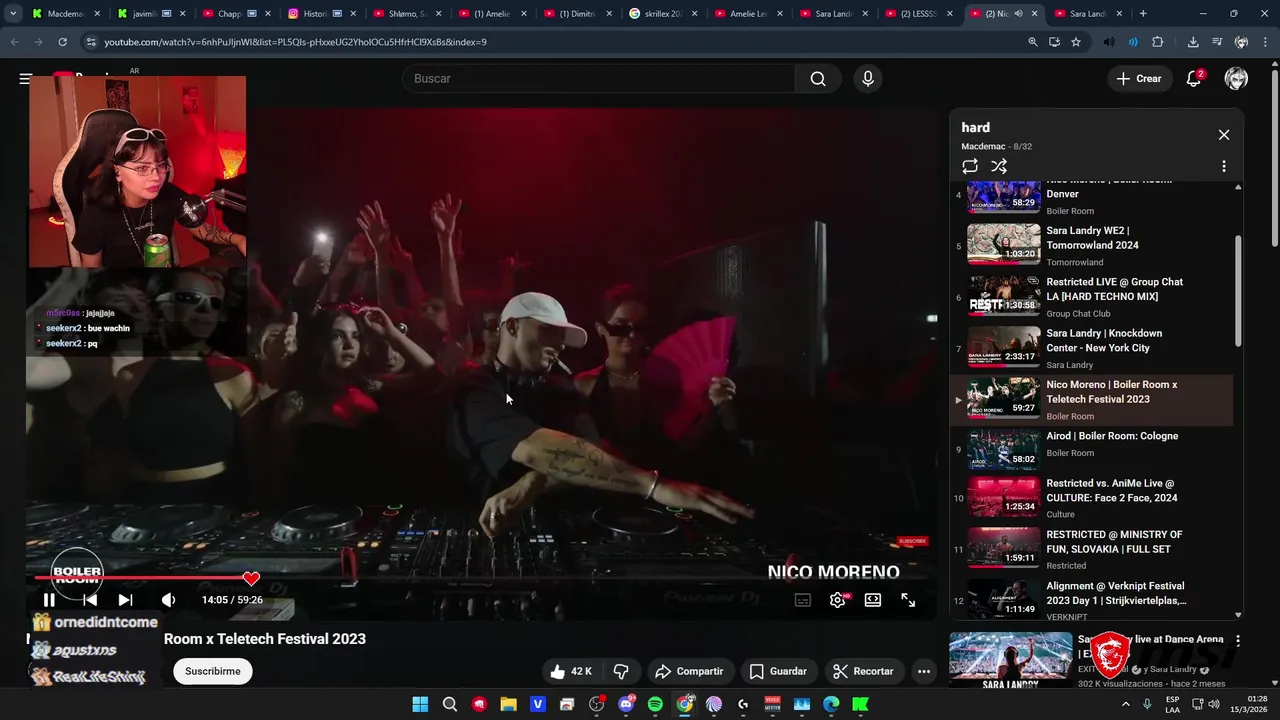Screen dimensions: 1280x720
Task: Skip to the next video in playlist
Action: point(125,600)
